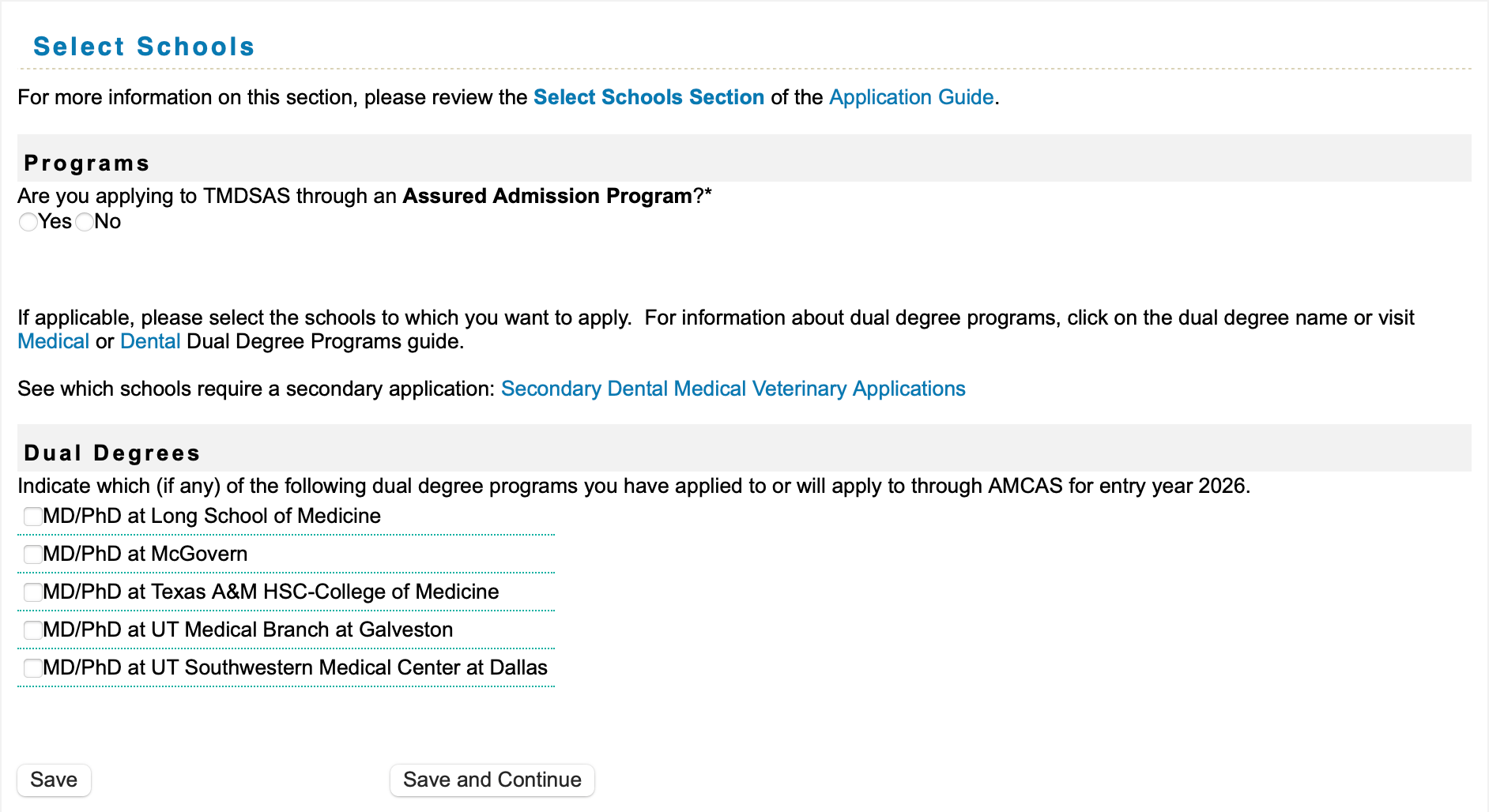Click the Save button

[x=53, y=780]
